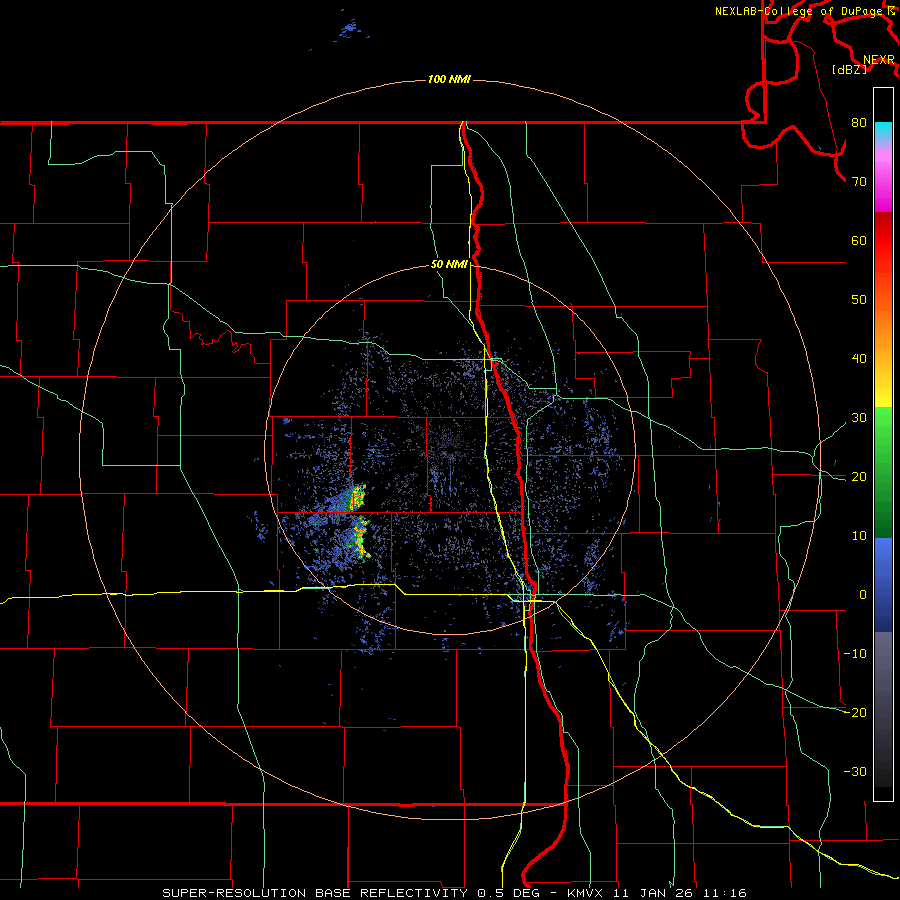Click the magenta band of the color scale
The width and height of the screenshot is (900, 900).
(883, 181)
